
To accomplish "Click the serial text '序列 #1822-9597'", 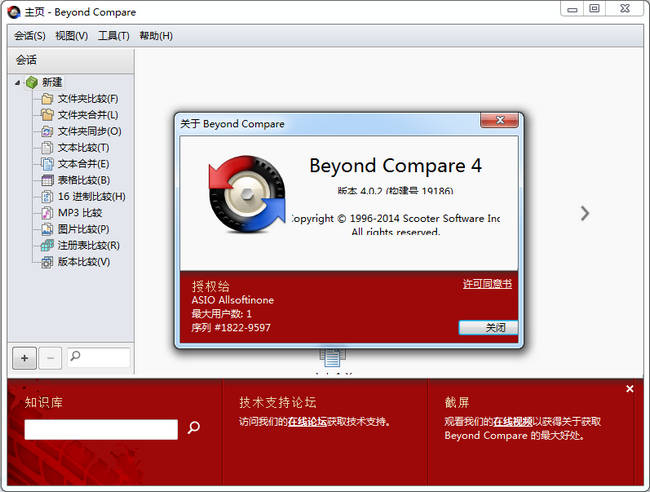I will 231,328.
